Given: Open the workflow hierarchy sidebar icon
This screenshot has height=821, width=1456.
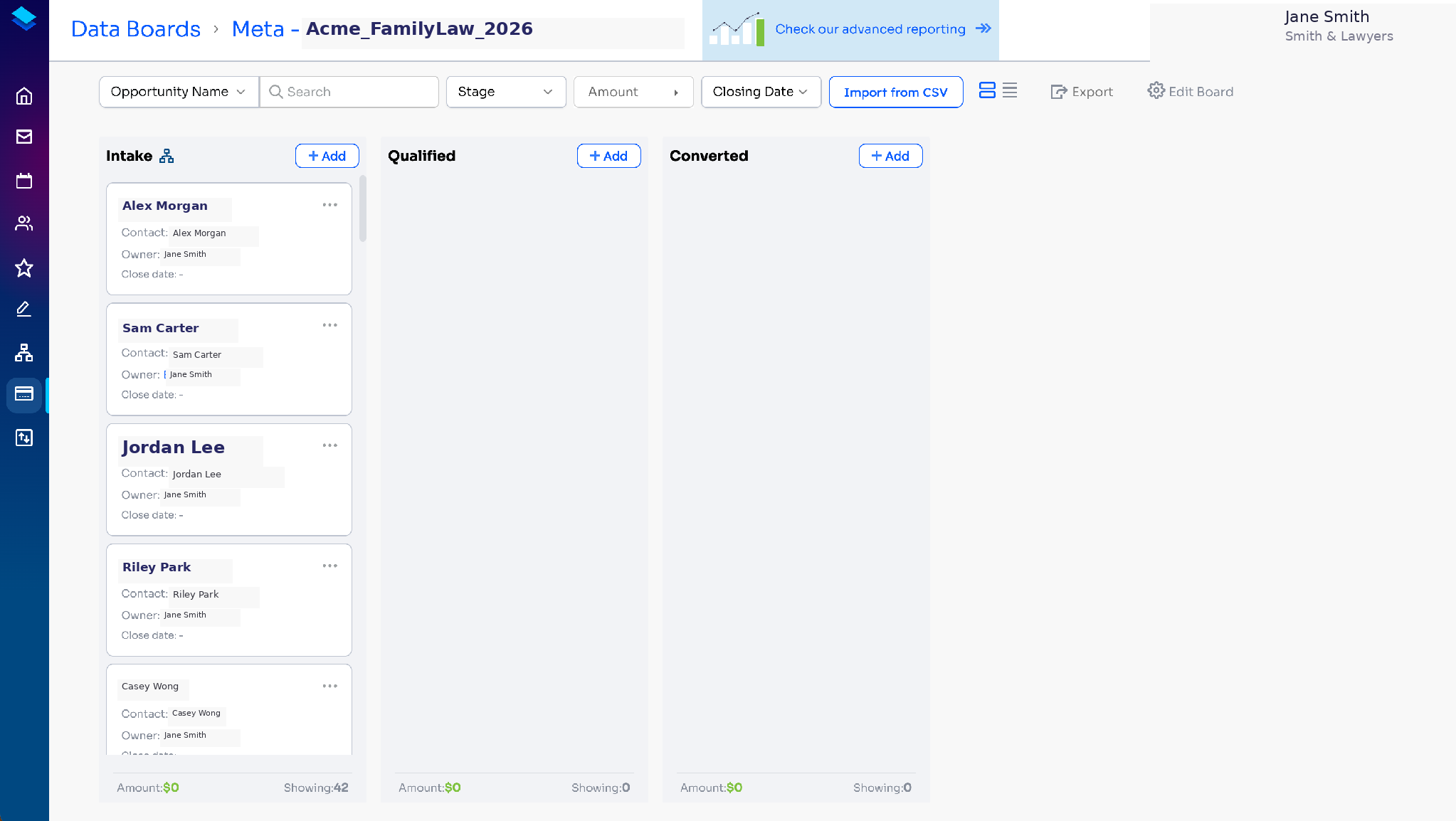Looking at the screenshot, I should point(24,352).
